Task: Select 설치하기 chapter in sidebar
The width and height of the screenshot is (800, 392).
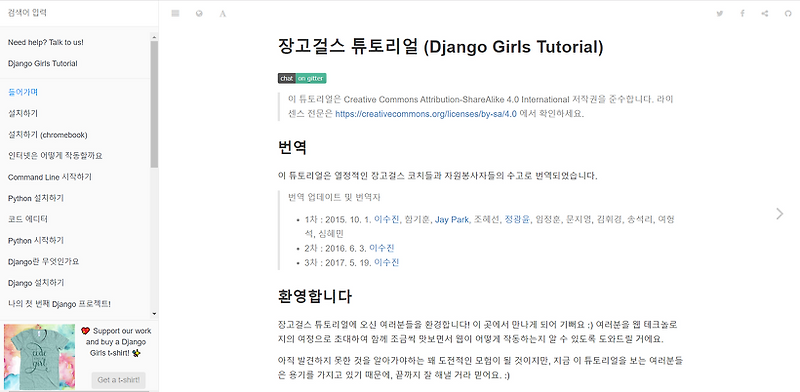Action: pyautogui.click(x=23, y=113)
